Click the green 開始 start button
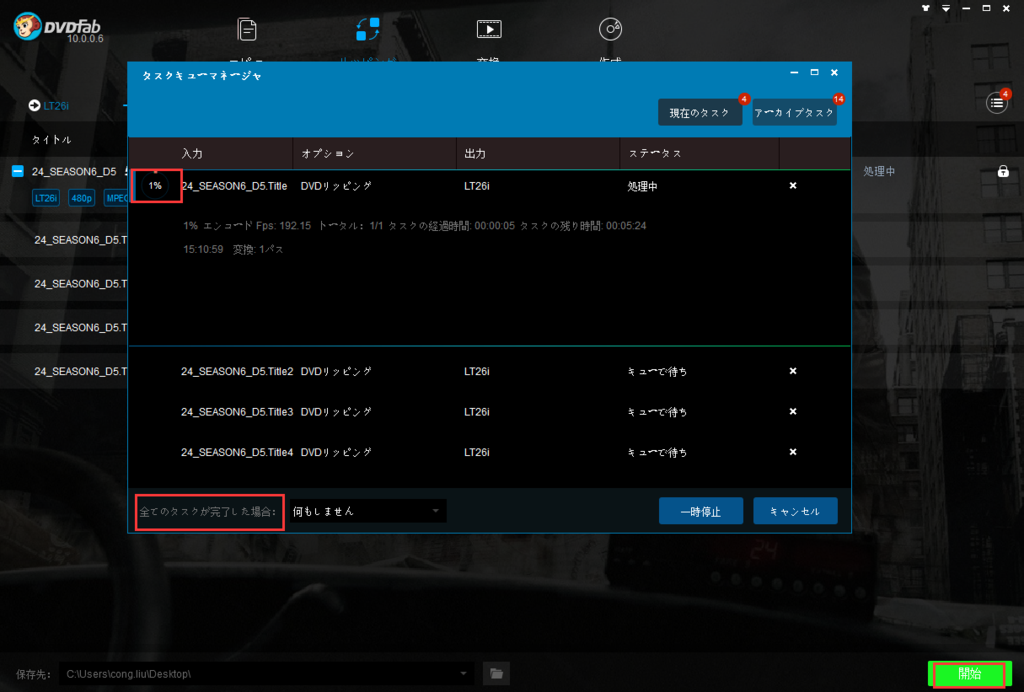 pos(970,674)
